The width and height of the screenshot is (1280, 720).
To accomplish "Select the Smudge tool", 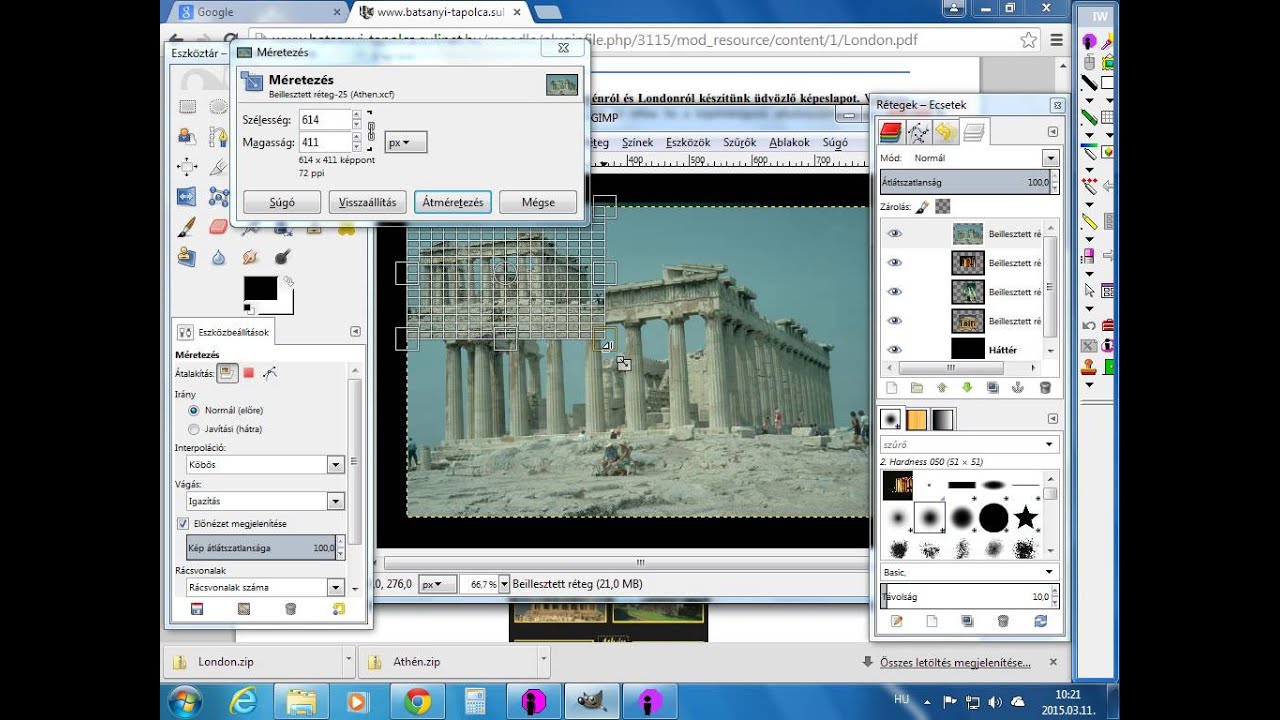I will click(250, 257).
